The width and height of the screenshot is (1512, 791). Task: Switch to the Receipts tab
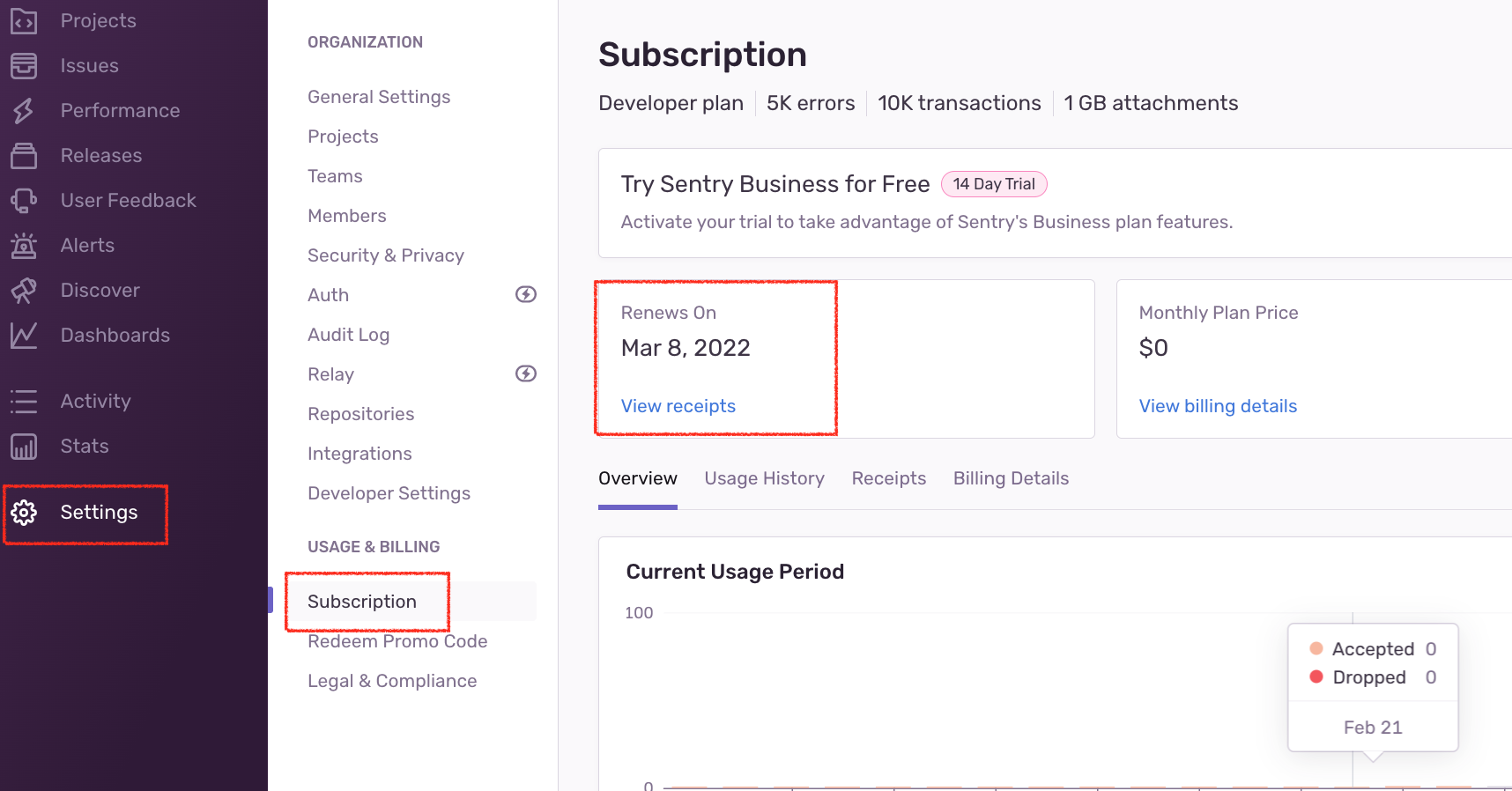click(x=888, y=478)
